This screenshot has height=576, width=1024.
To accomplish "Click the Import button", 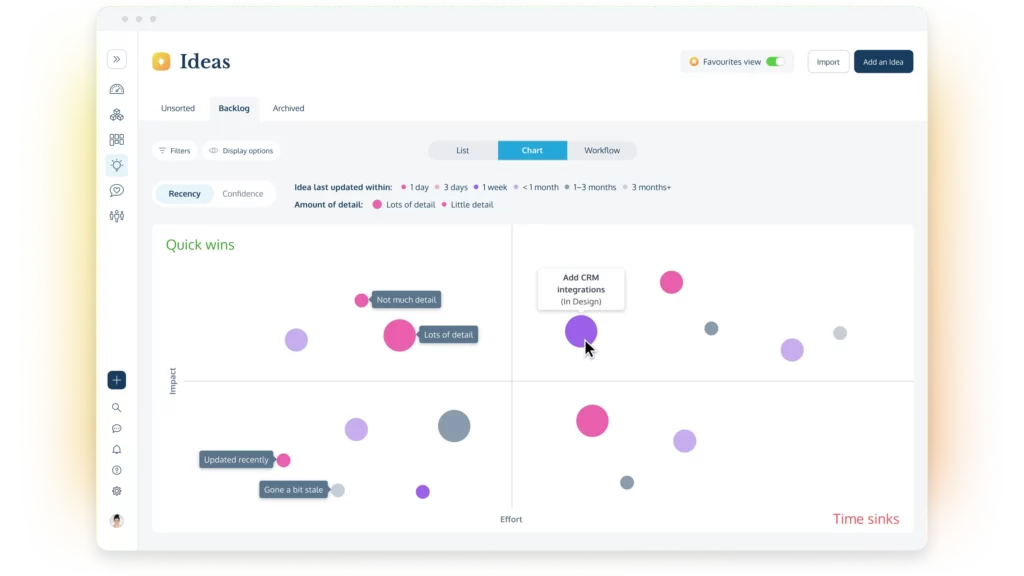I will click(828, 62).
